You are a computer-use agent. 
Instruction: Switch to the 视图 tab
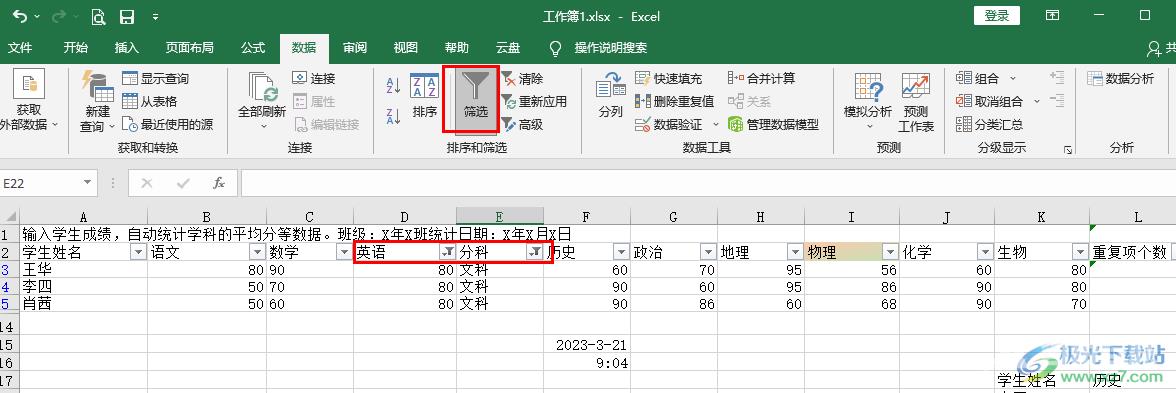click(406, 48)
